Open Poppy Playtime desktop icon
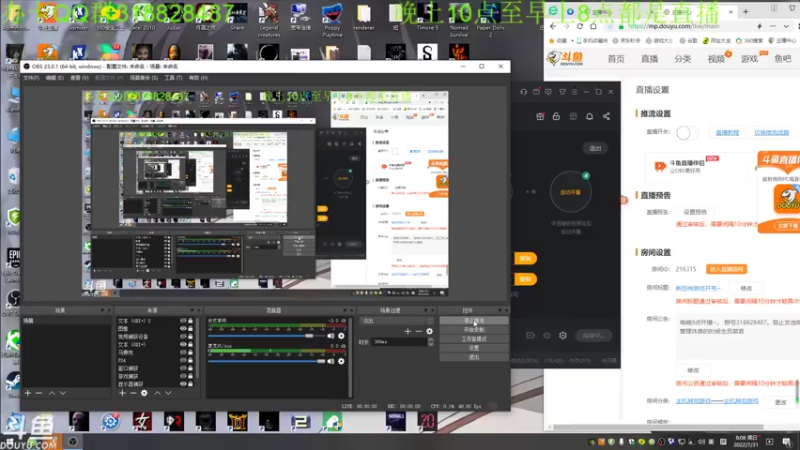800x450 pixels. 332,20
